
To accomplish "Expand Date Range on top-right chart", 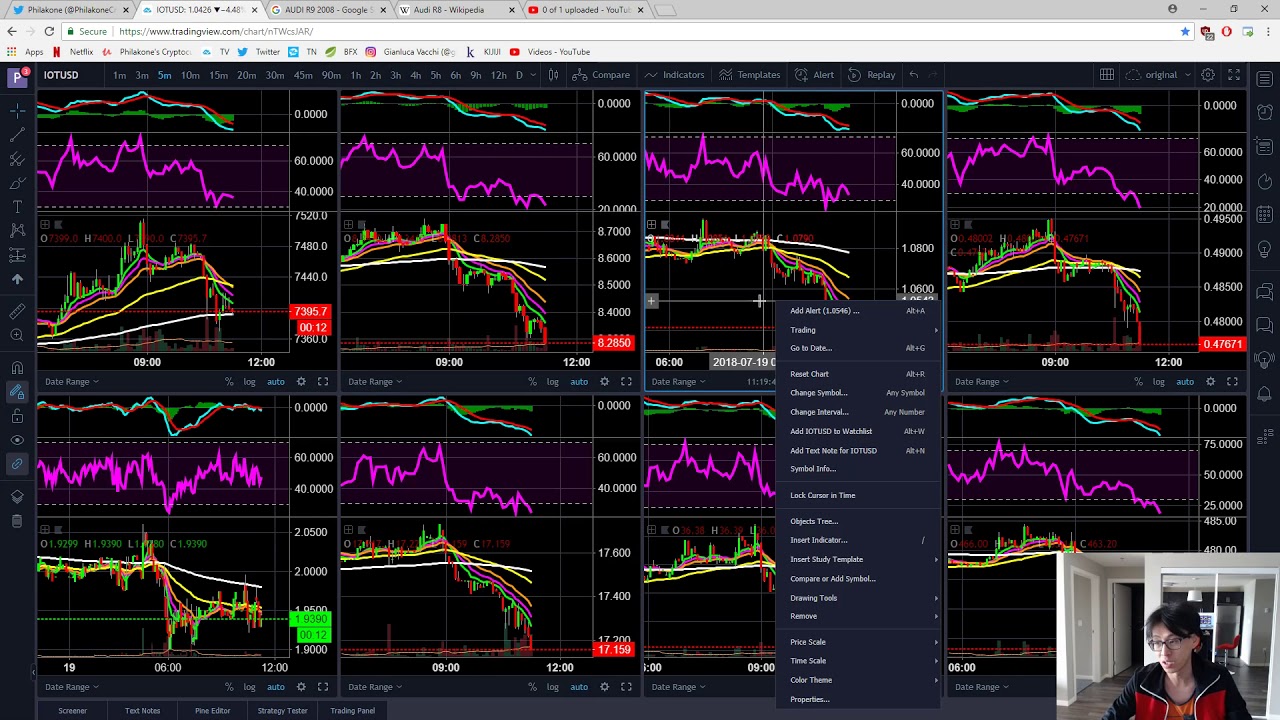I will [981, 381].
